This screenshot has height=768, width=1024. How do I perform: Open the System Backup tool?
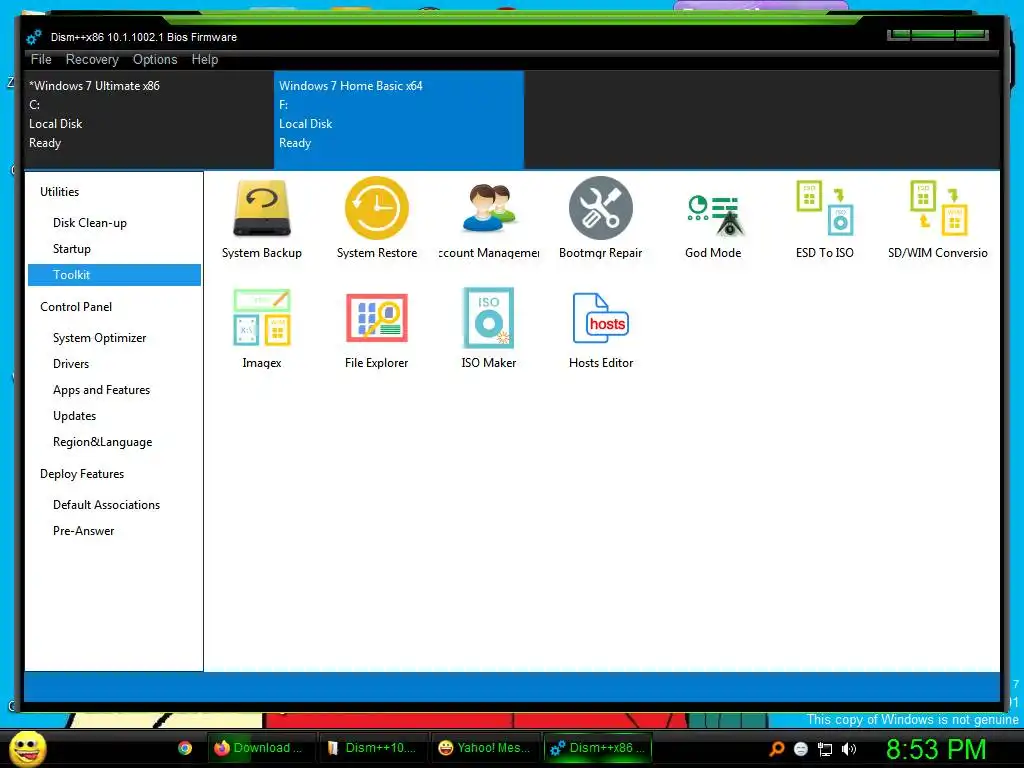261,218
